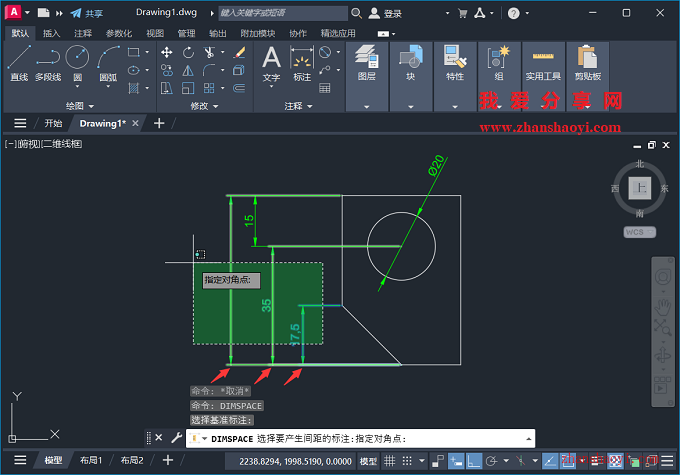Toggle polar tracking in status bar

tap(491, 461)
